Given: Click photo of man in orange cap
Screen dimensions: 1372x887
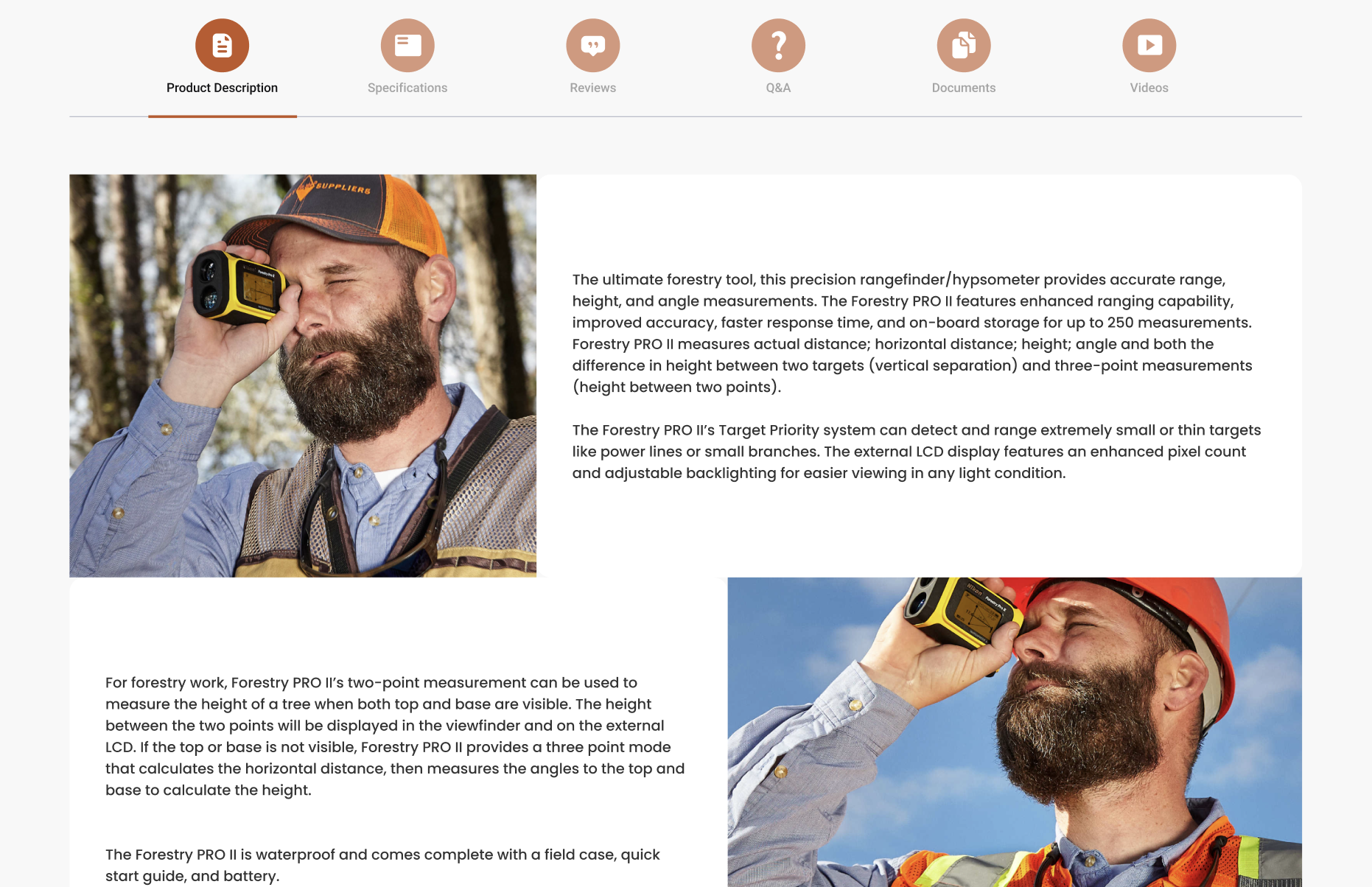Looking at the screenshot, I should (x=303, y=376).
